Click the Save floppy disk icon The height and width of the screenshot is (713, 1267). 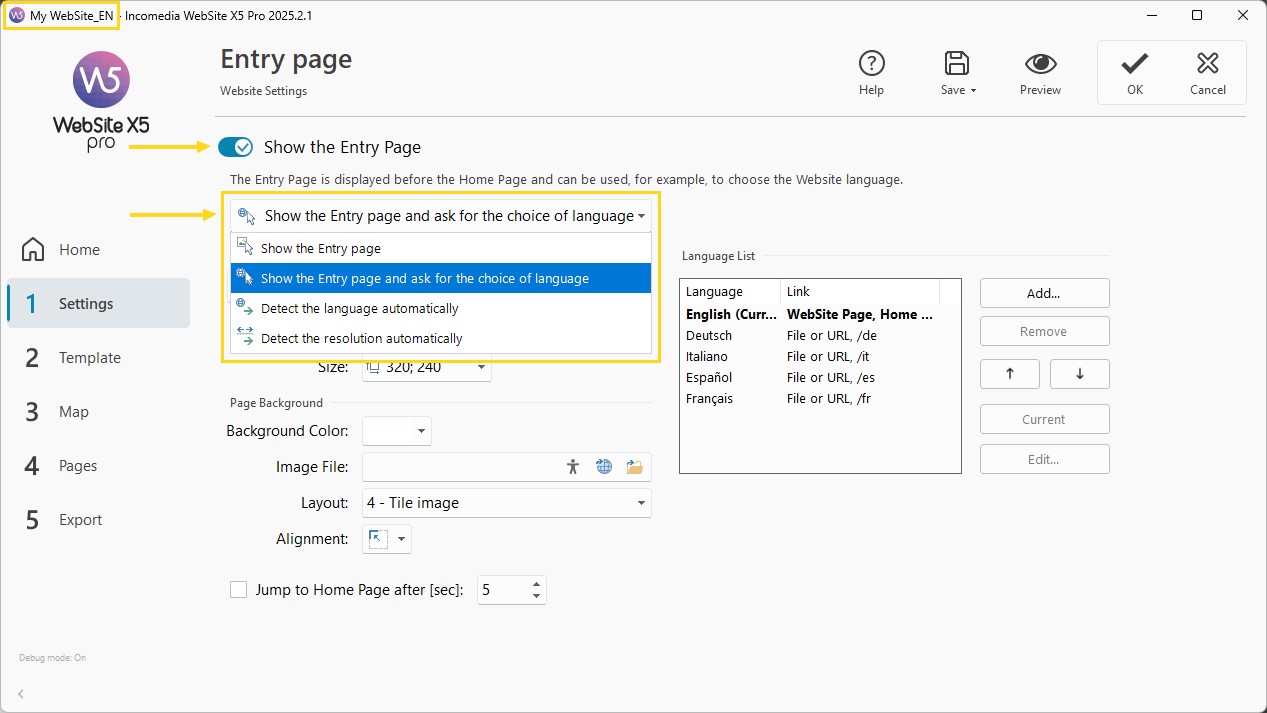956,64
